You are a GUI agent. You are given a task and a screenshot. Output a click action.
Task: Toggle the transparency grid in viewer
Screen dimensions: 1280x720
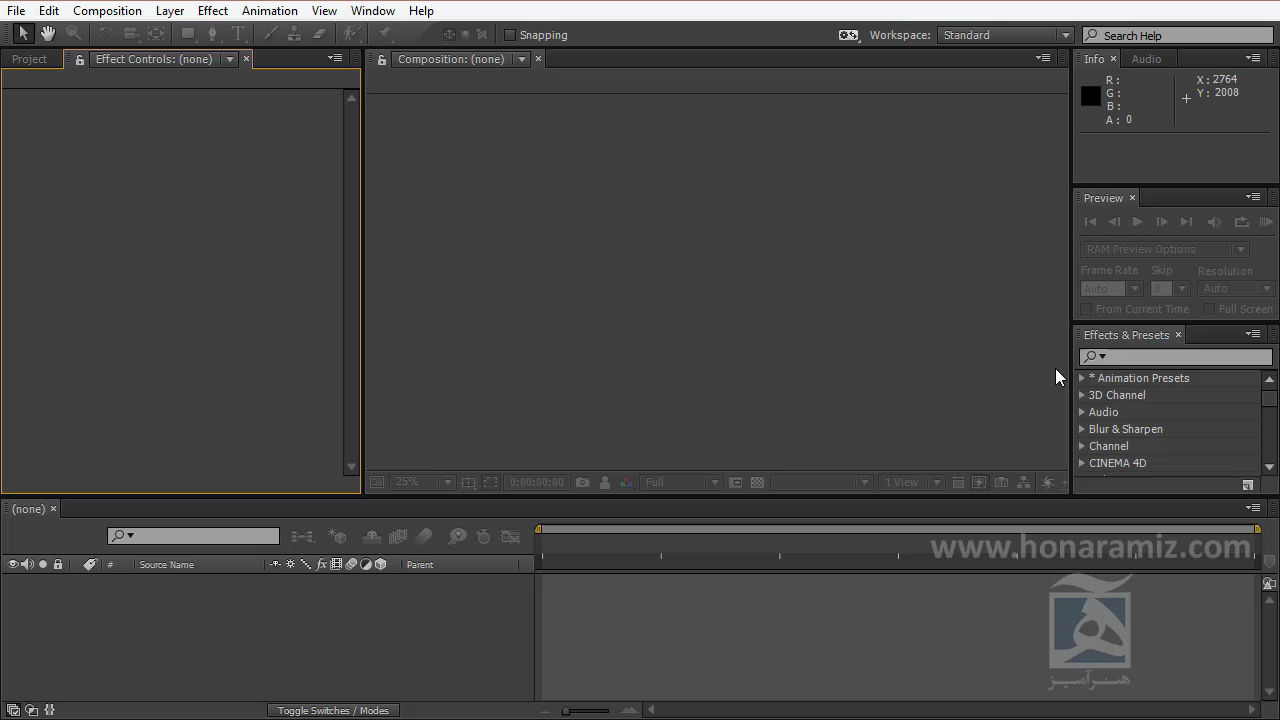758,482
